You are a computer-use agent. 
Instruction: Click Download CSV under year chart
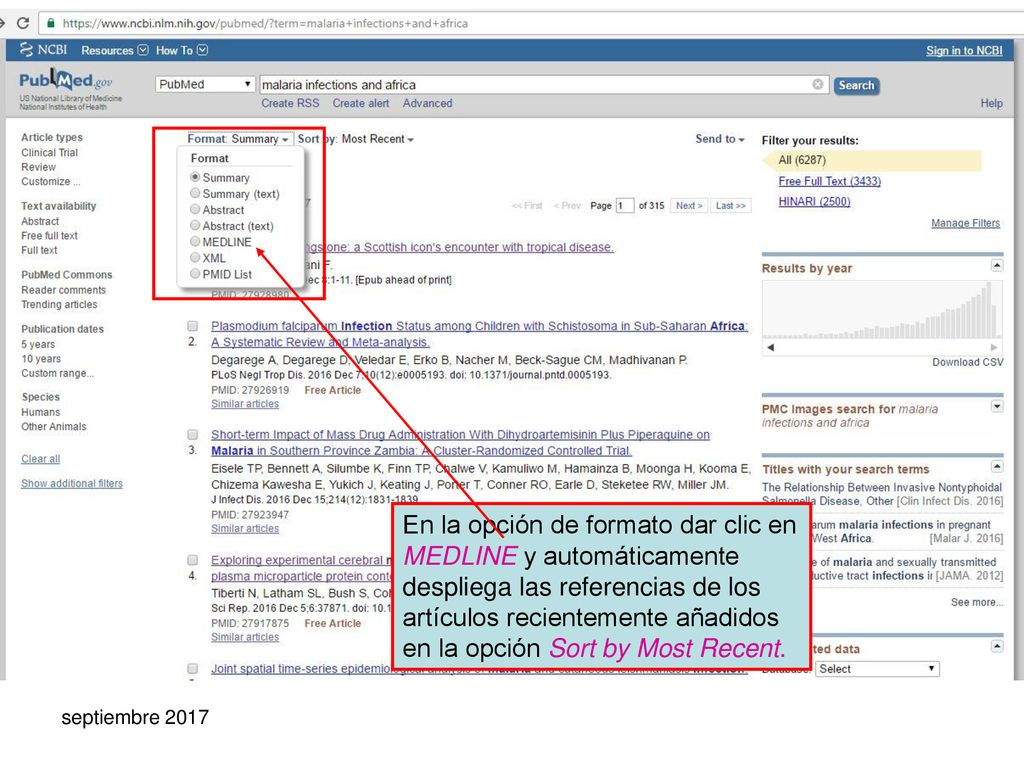tap(967, 362)
